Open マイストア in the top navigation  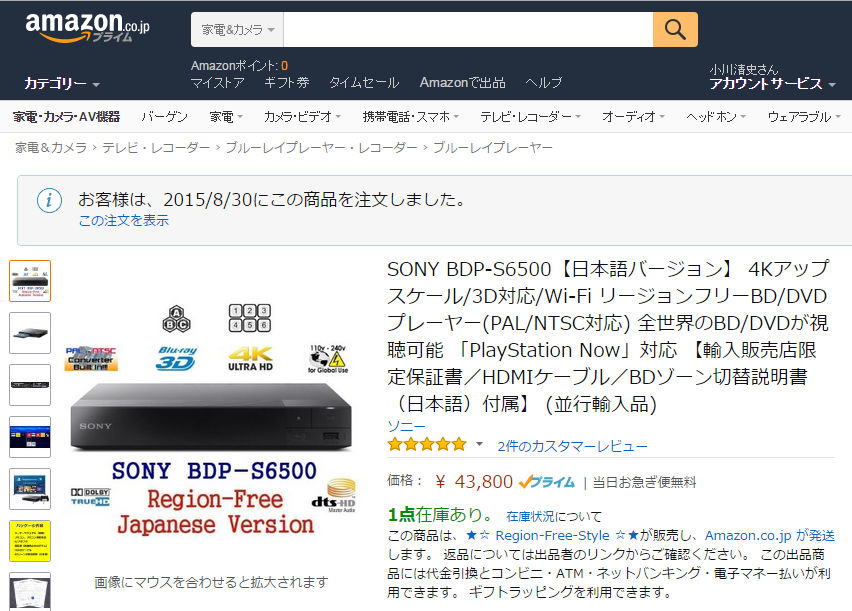217,83
